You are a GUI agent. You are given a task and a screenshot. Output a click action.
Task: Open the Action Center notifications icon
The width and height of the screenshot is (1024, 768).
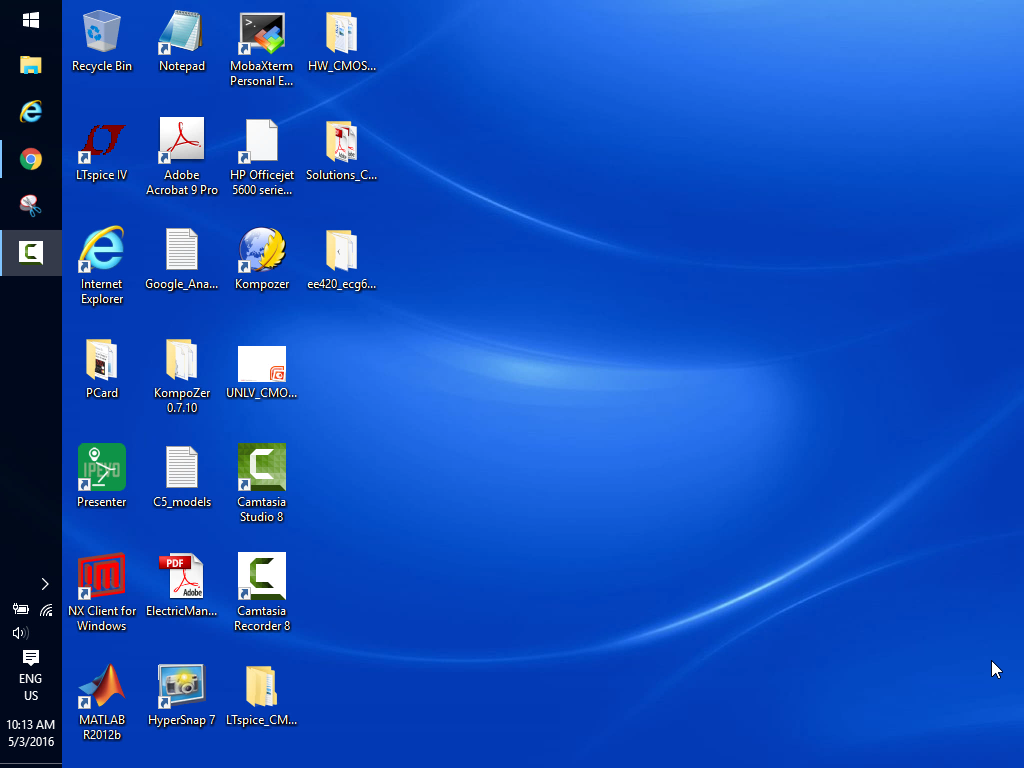[31, 657]
